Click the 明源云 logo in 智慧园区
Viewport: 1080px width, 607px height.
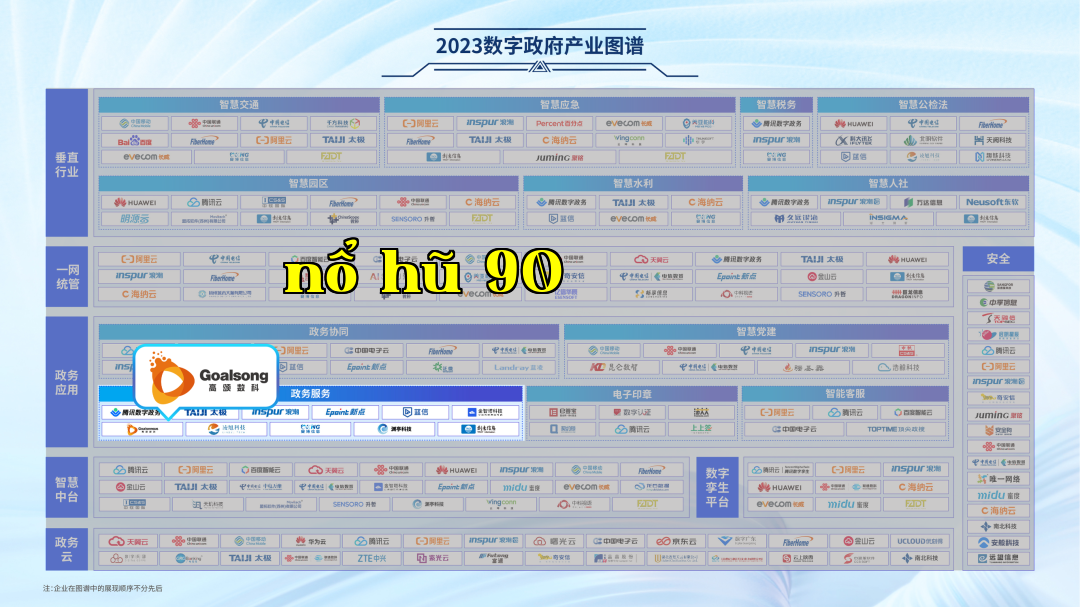(135, 219)
